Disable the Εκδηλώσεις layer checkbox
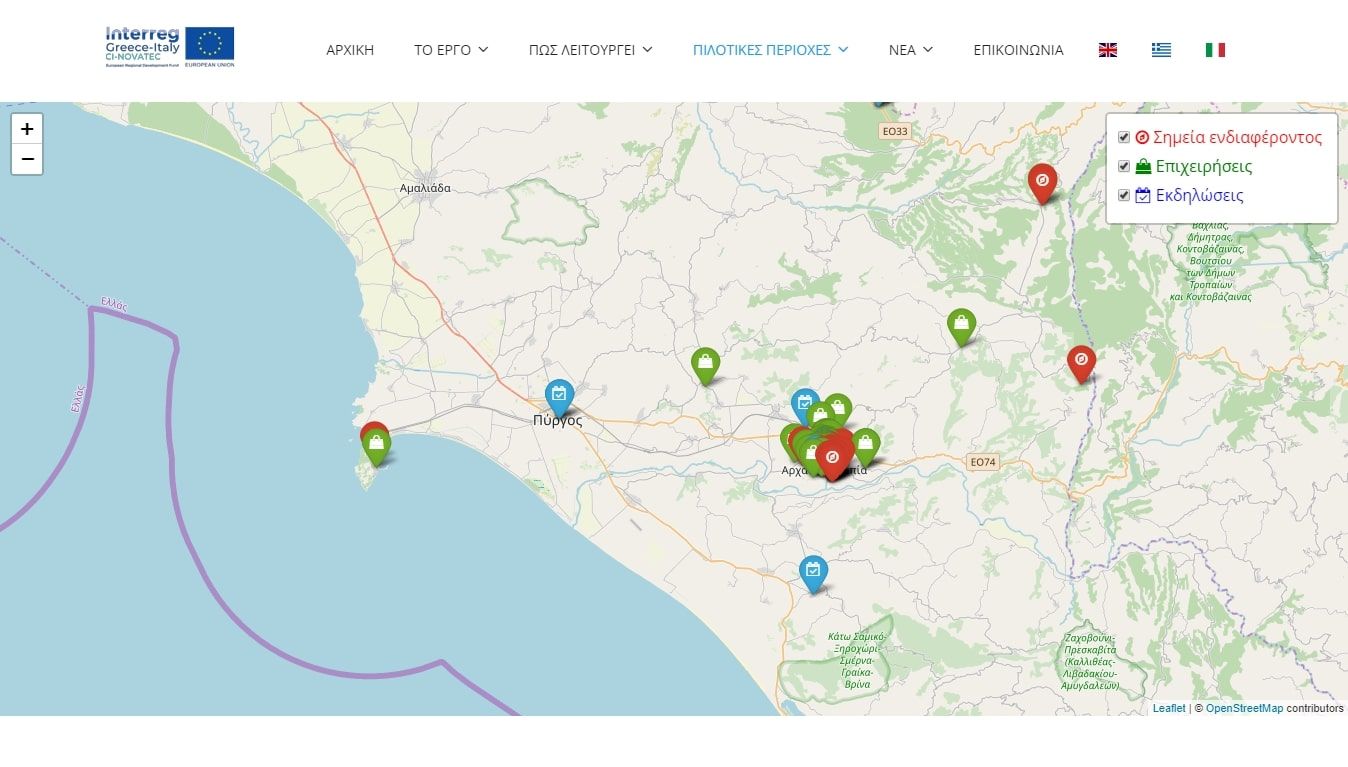Screen dimensions: 1348x767 (1124, 196)
